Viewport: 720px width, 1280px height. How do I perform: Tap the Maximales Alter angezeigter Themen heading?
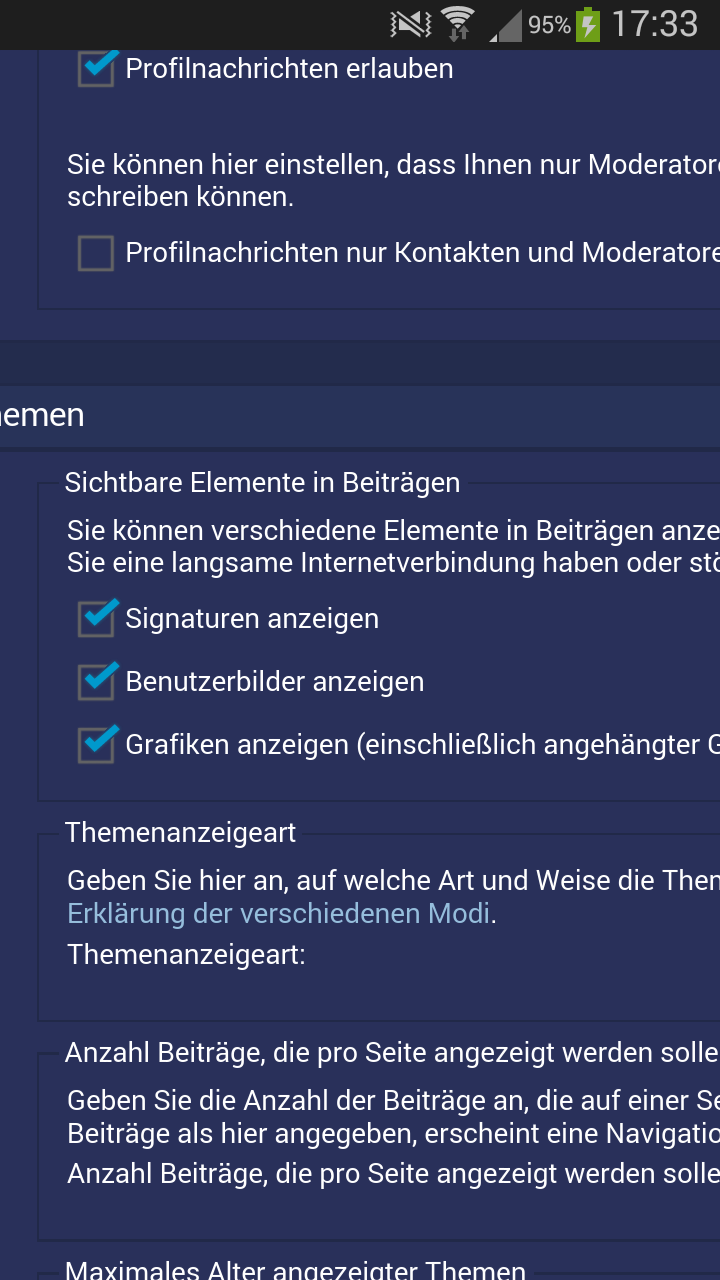point(295,1270)
